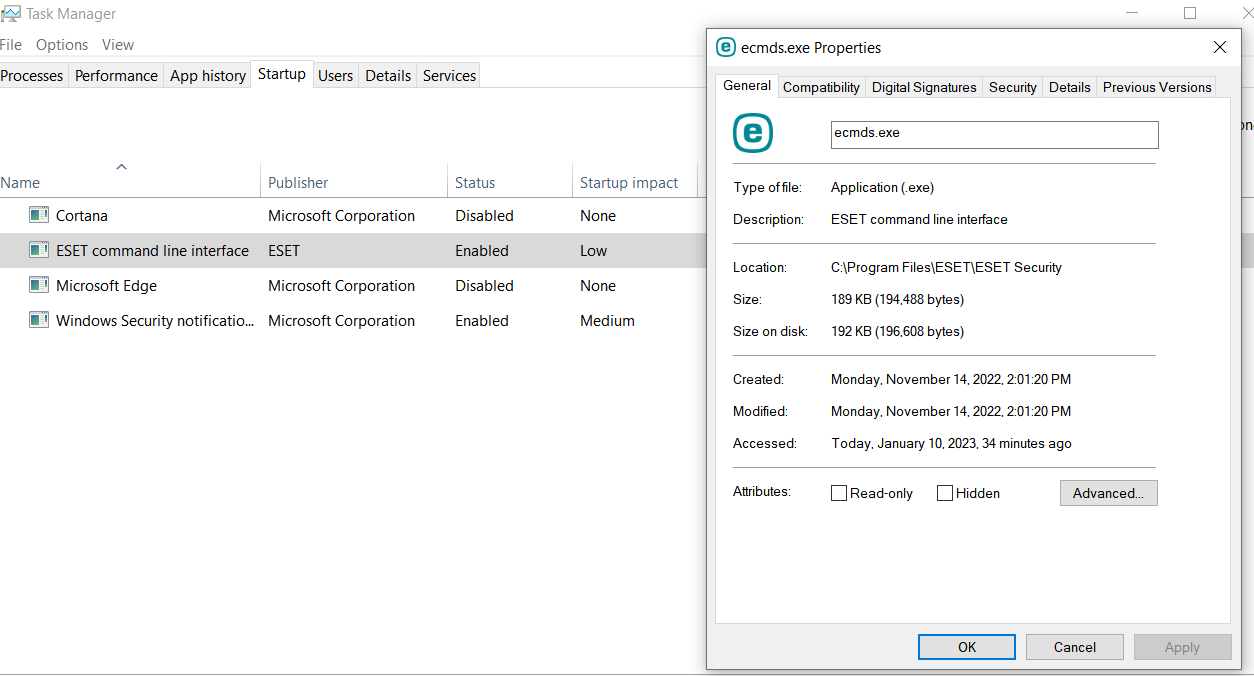Toggle the Read-only attribute checkbox
The width and height of the screenshot is (1254, 676).
(839, 493)
